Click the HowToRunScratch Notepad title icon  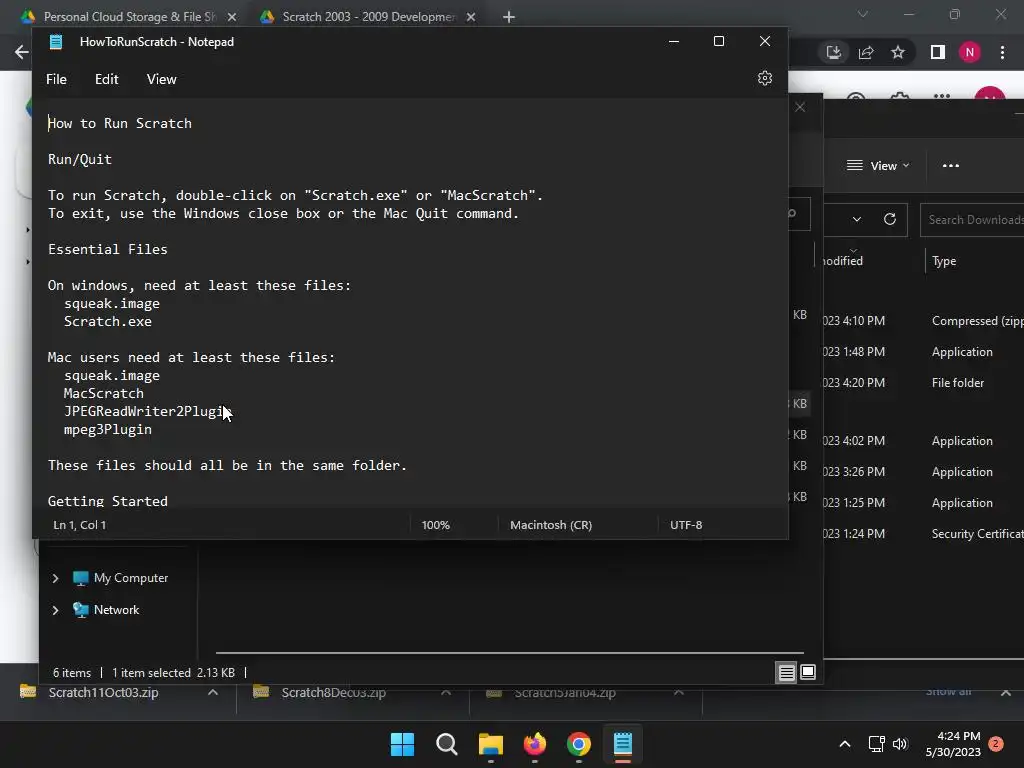point(56,42)
